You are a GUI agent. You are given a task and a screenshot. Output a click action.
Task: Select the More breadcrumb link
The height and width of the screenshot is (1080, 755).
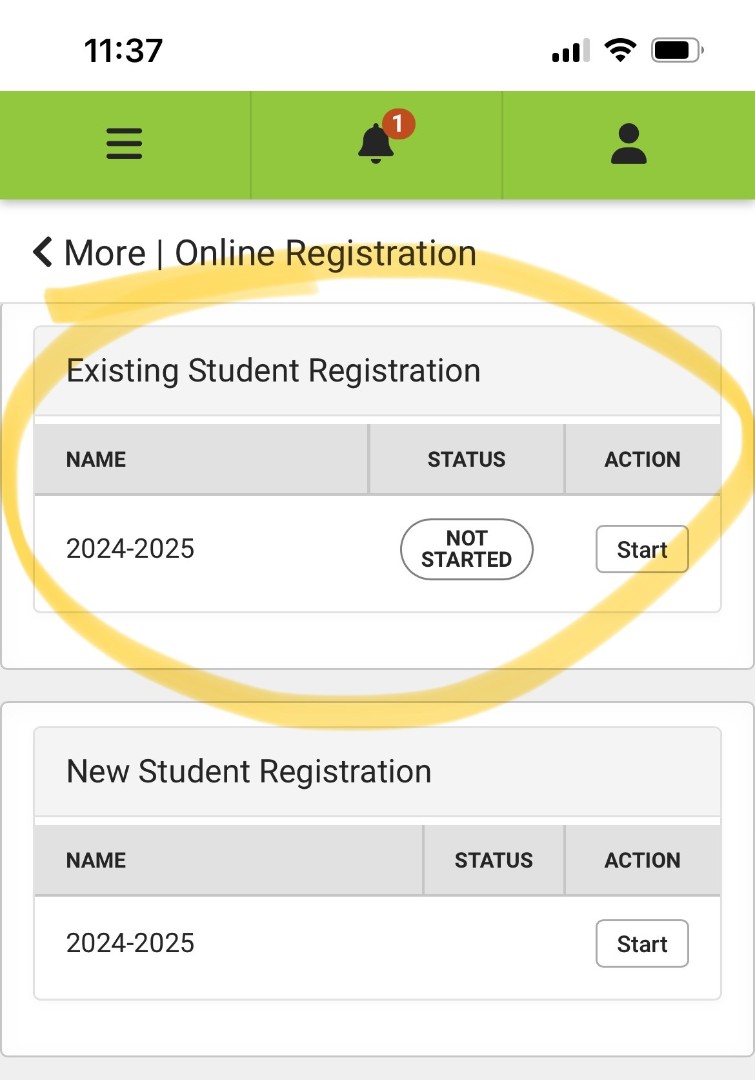click(105, 253)
